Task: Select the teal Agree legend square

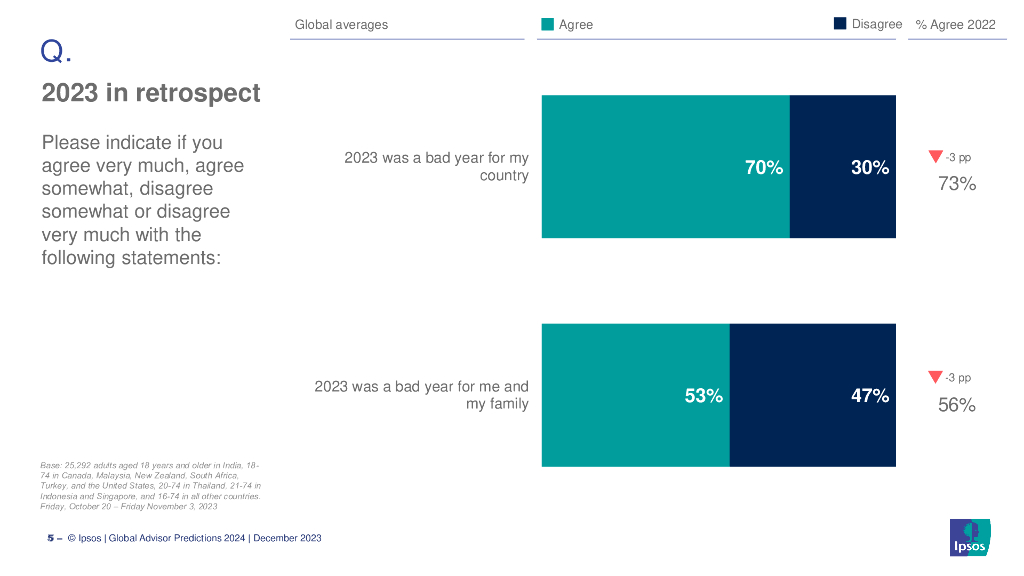Action: [x=547, y=24]
